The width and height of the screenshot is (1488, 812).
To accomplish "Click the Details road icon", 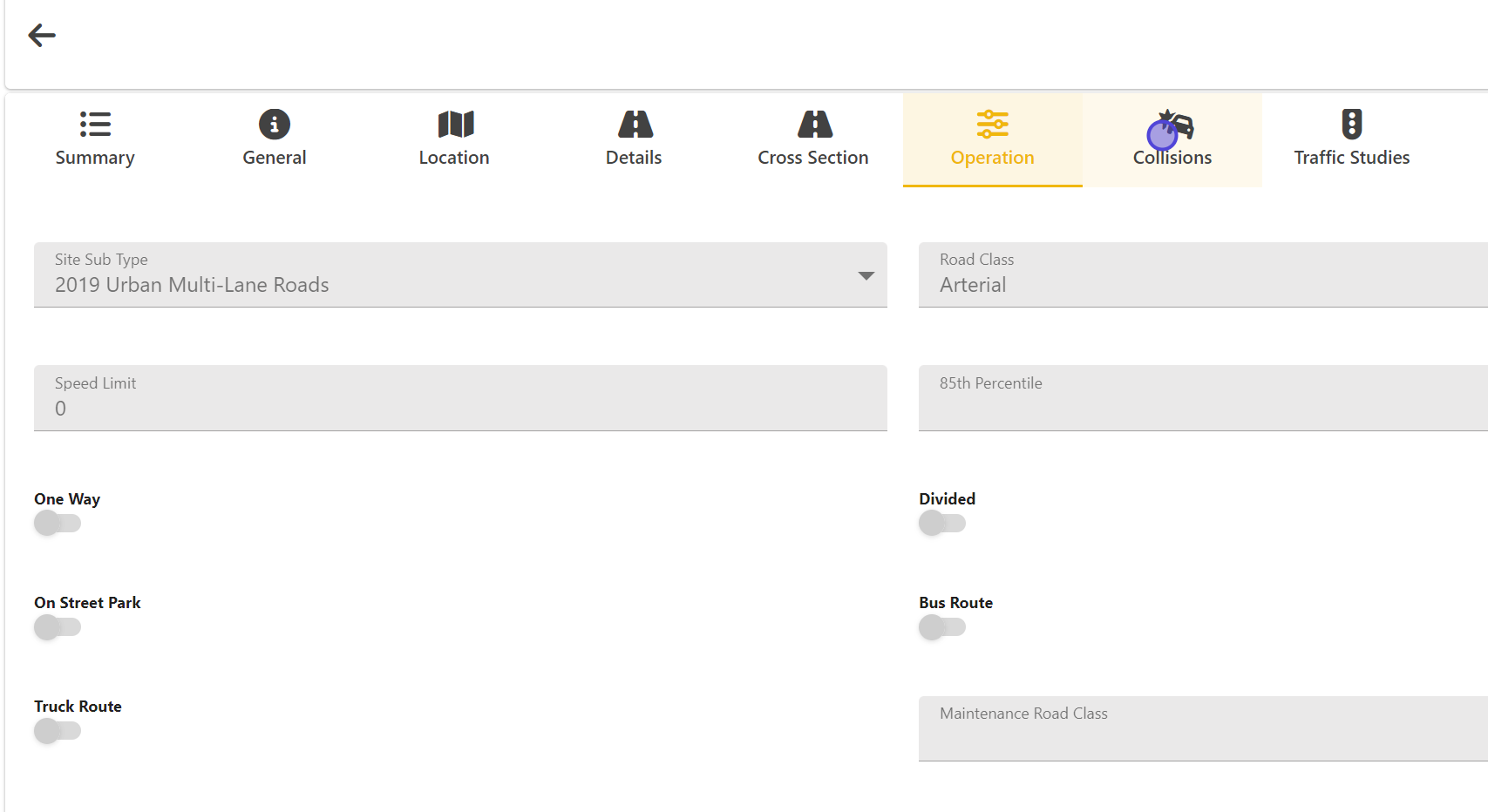I will (x=635, y=125).
